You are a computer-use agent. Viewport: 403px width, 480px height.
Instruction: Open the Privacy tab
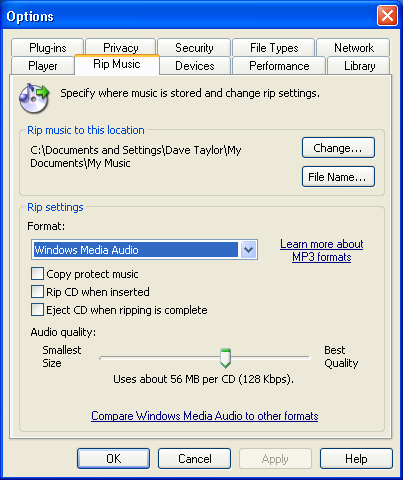point(120,48)
